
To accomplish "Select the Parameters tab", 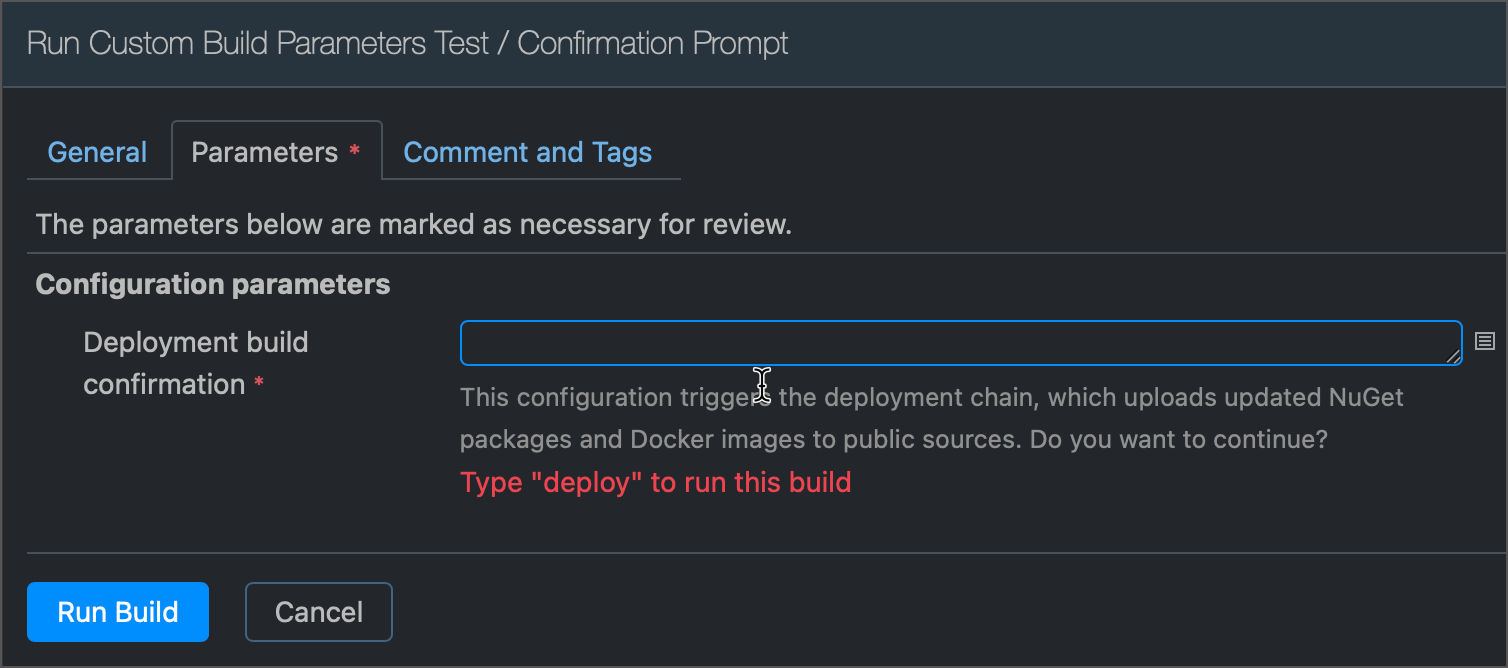I will [x=277, y=152].
